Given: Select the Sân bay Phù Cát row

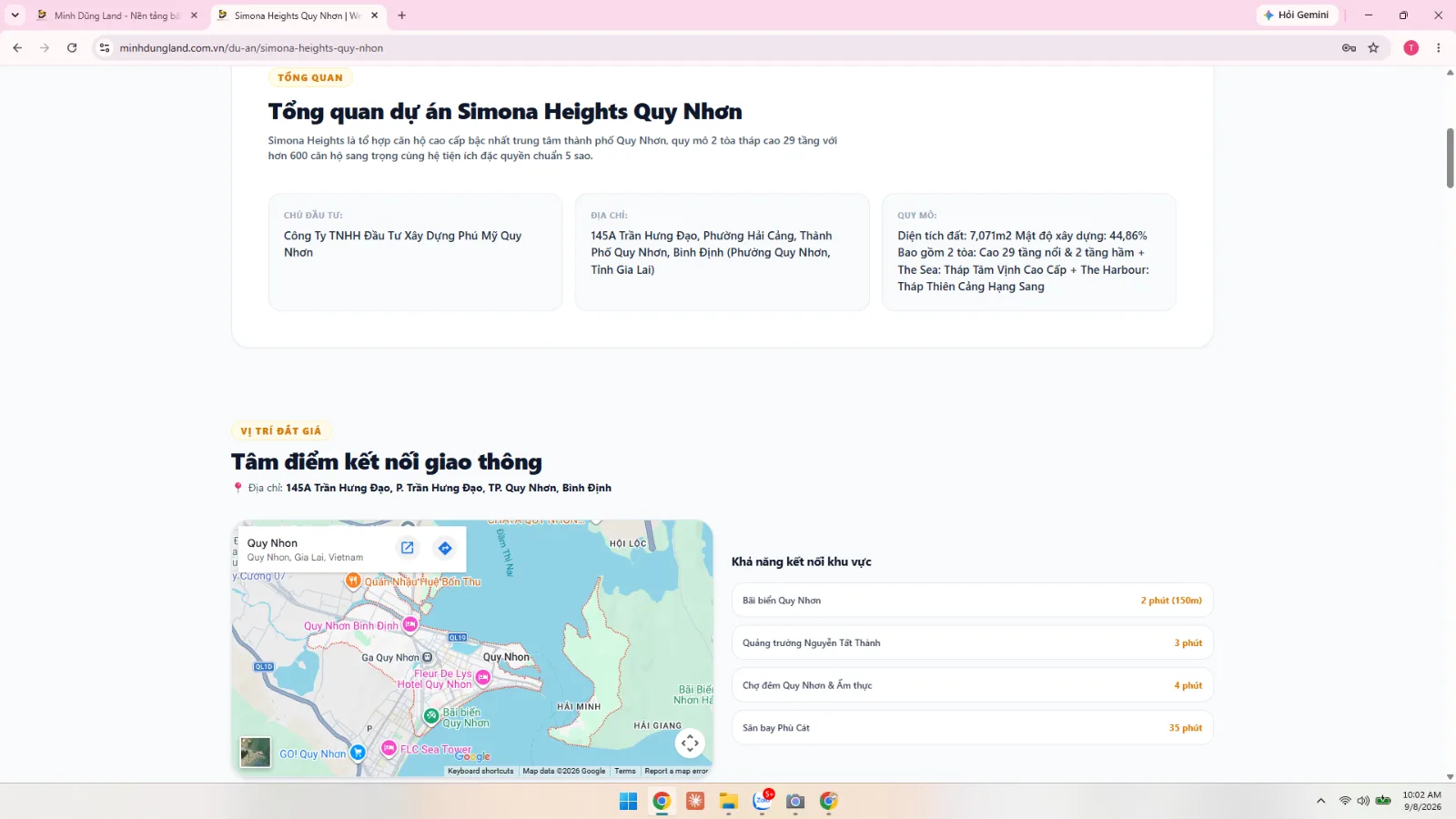Looking at the screenshot, I should (972, 728).
